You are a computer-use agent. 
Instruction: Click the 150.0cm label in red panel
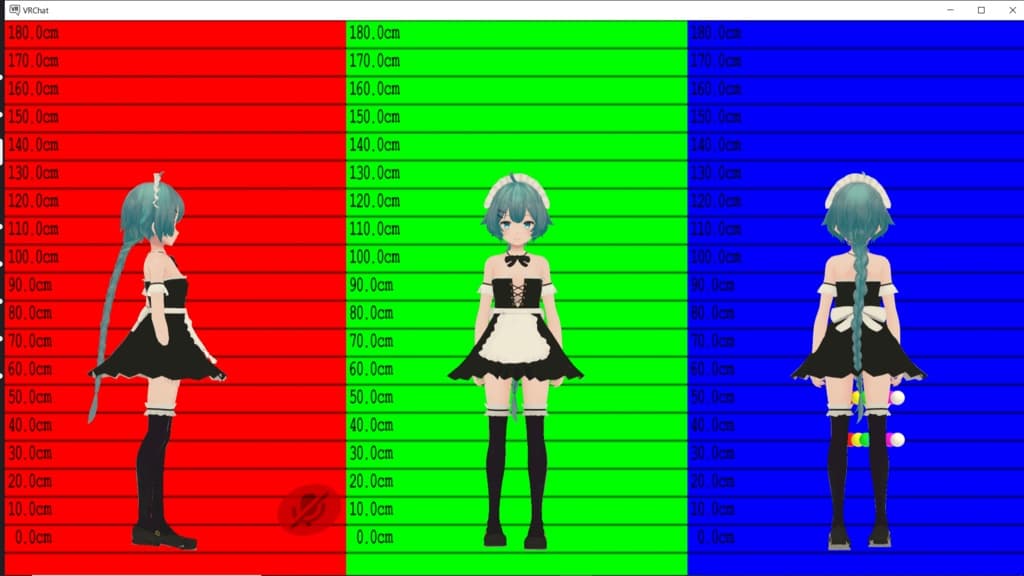pos(33,117)
